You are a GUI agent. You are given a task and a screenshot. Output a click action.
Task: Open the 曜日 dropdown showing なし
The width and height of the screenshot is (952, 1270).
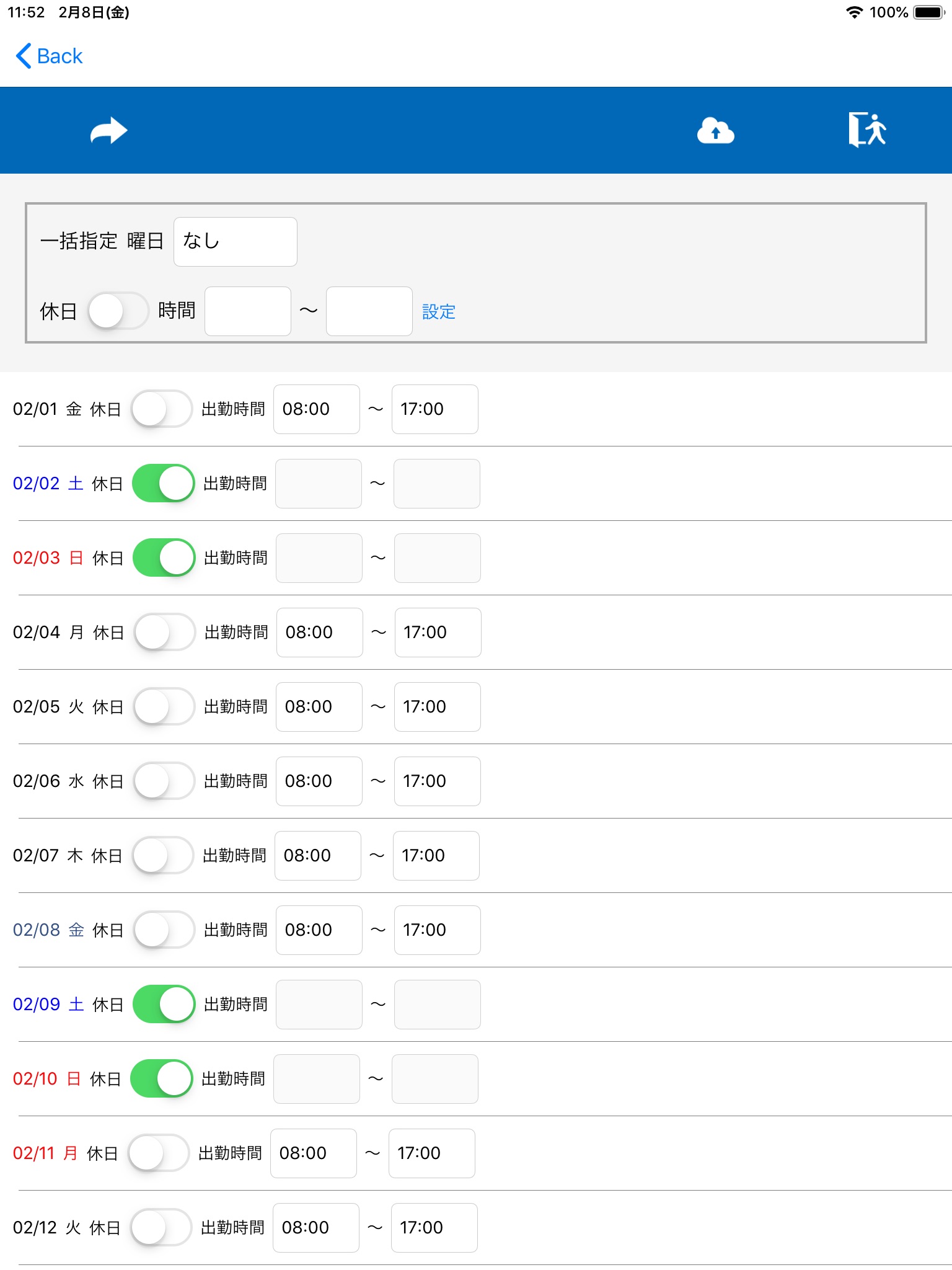click(x=236, y=242)
